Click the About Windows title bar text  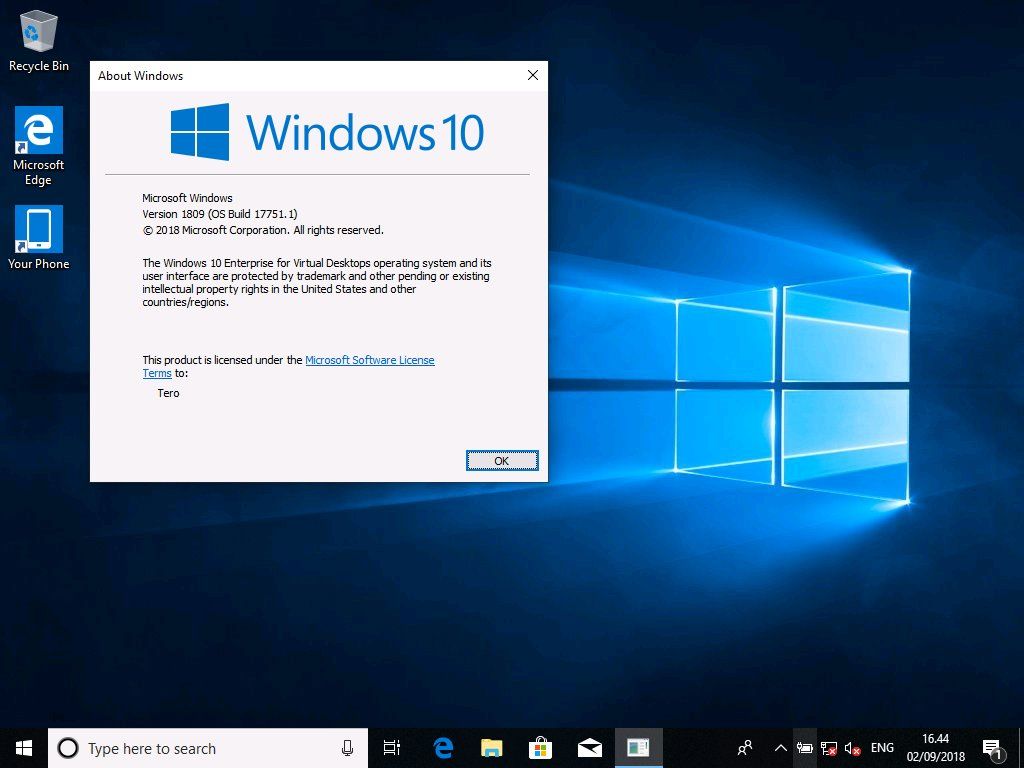(140, 76)
